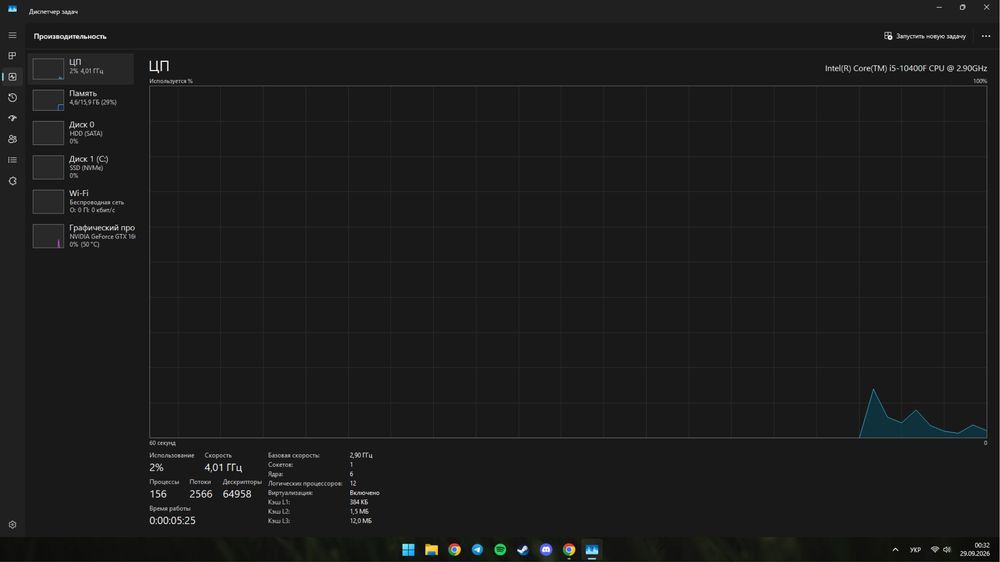Viewport: 1000px width, 562px height.
Task: Click base speed value 2,90 ГГц
Action: (361, 455)
